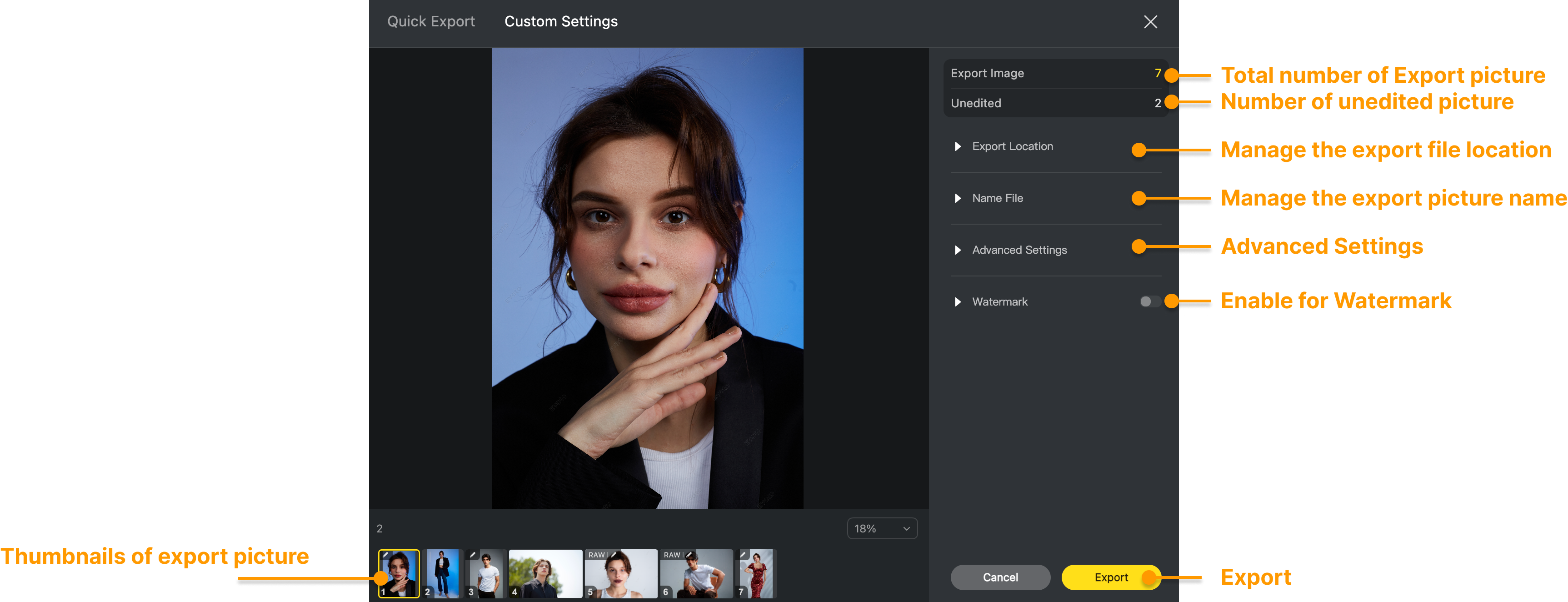Expand the Watermark section arrow
This screenshot has width=1568, height=602.
tap(958, 302)
